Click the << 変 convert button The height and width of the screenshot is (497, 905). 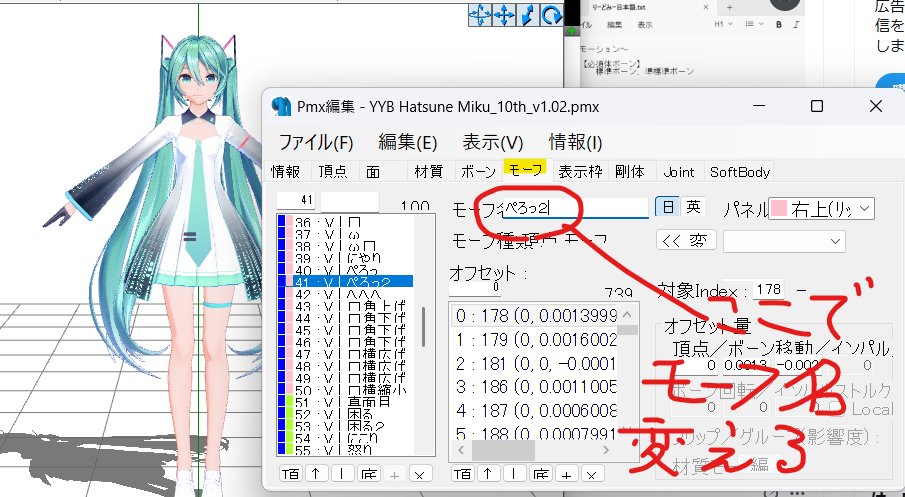click(x=686, y=240)
